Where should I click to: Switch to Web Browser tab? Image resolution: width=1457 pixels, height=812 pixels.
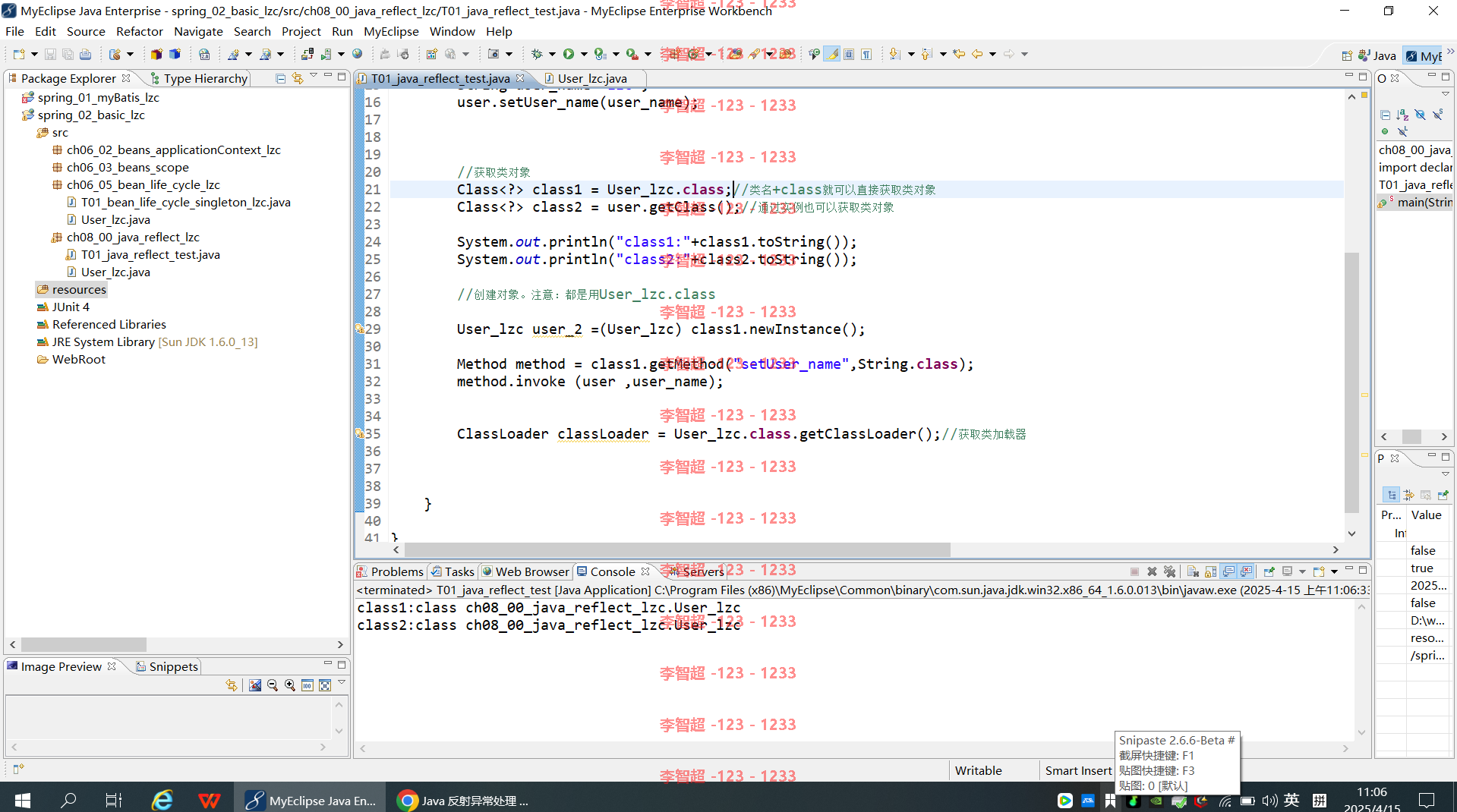(525, 571)
